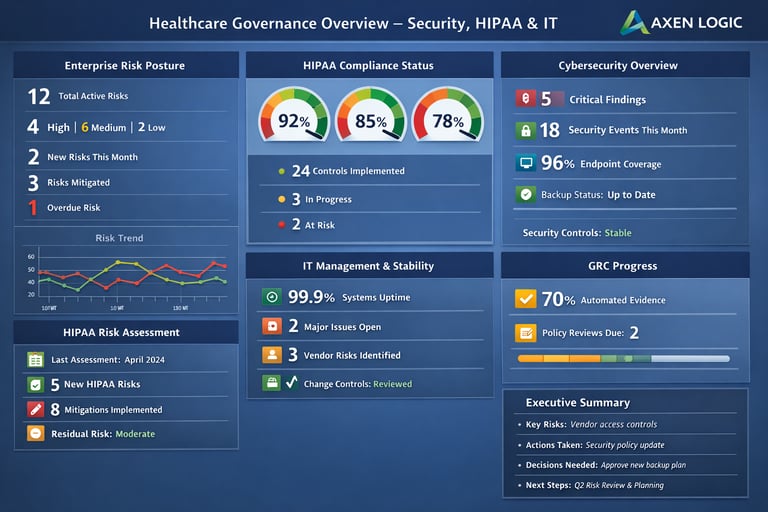The height and width of the screenshot is (512, 768).
Task: Click 'Security Events This Month' label
Action: [627, 130]
